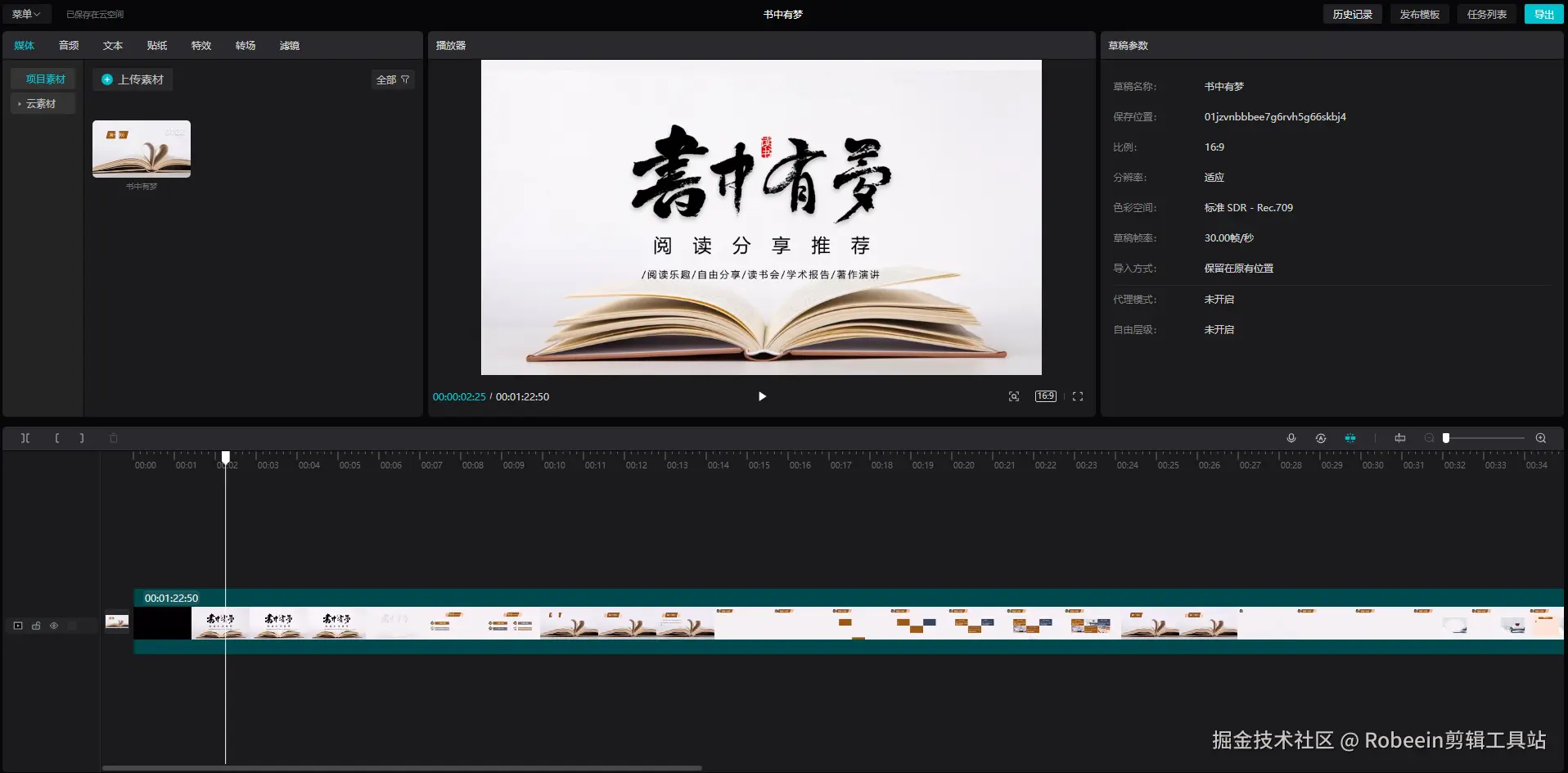
Task: Open the 菜单 dropdown menu
Action: 26,14
